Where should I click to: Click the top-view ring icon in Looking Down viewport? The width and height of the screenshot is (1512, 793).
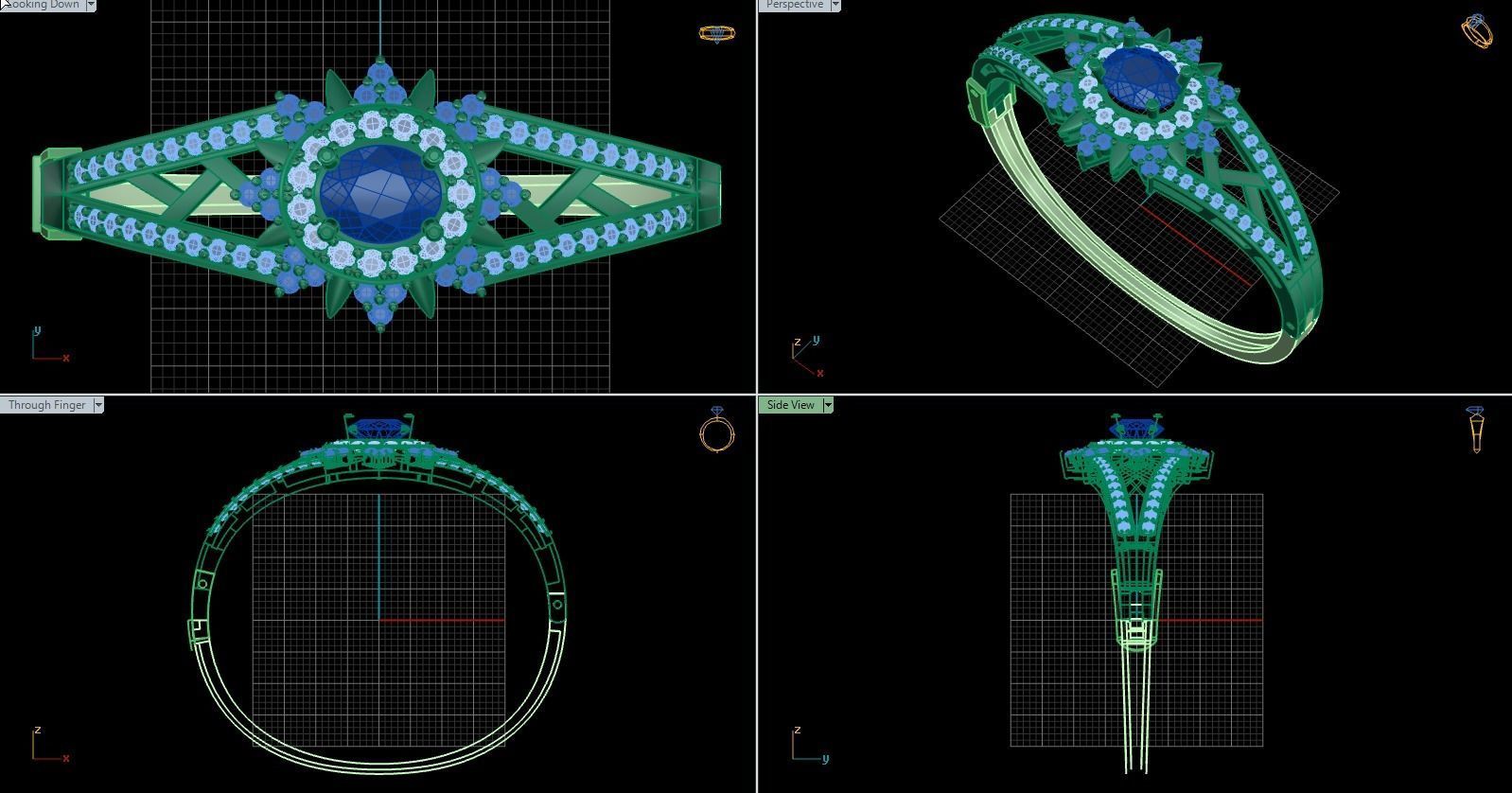[x=716, y=33]
